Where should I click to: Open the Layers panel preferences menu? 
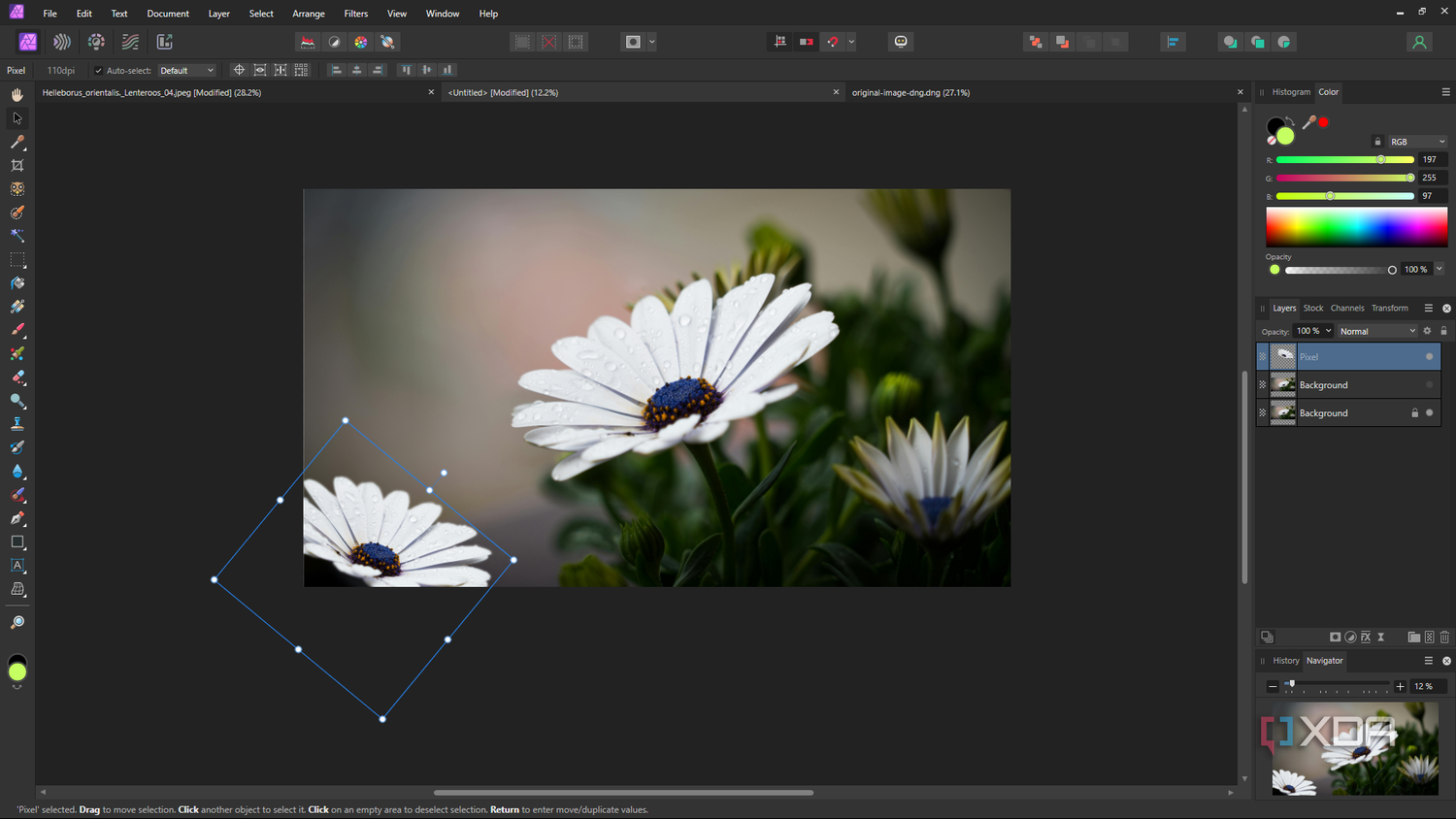[x=1428, y=308]
